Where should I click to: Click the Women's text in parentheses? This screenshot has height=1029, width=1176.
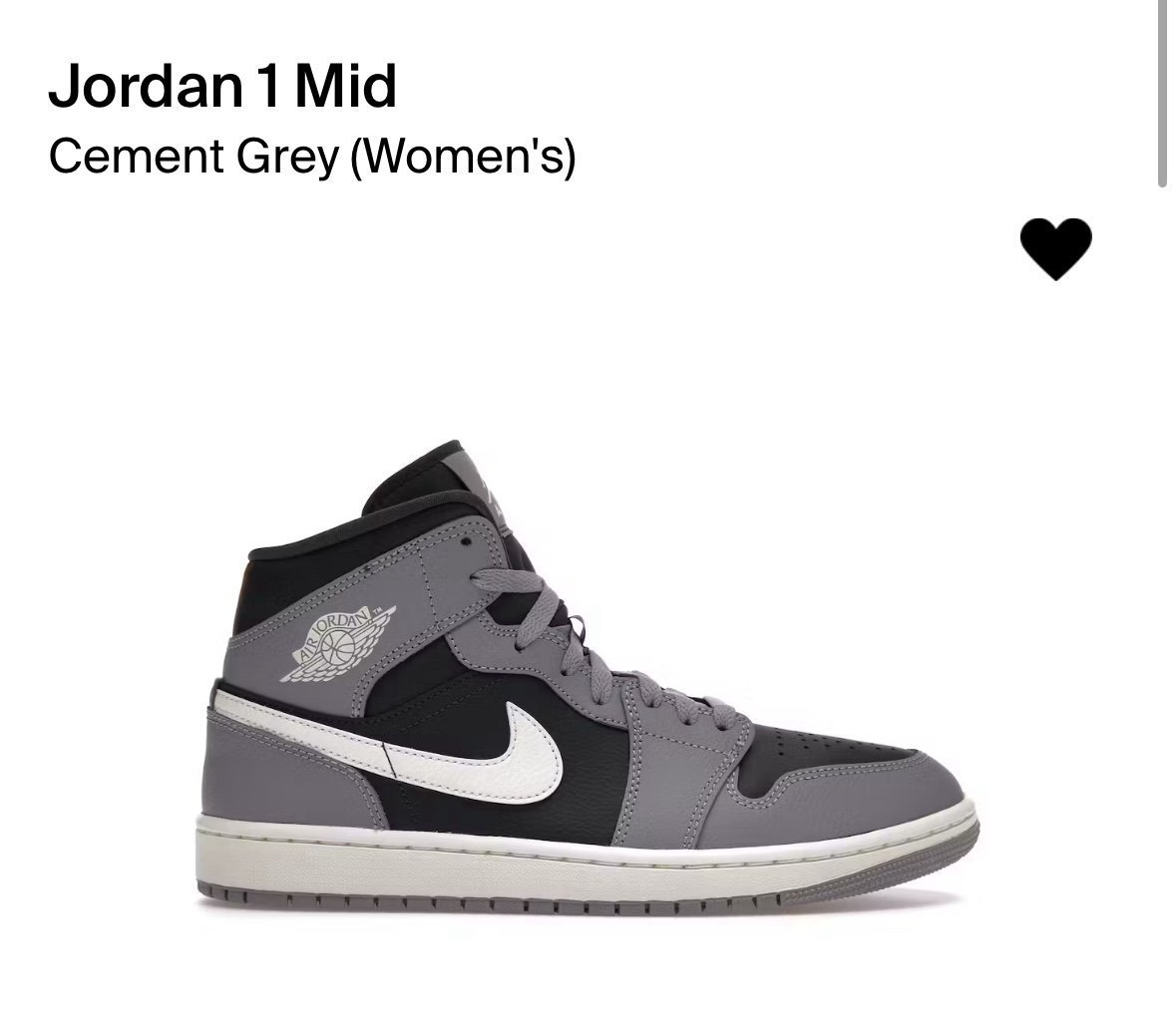click(x=464, y=157)
